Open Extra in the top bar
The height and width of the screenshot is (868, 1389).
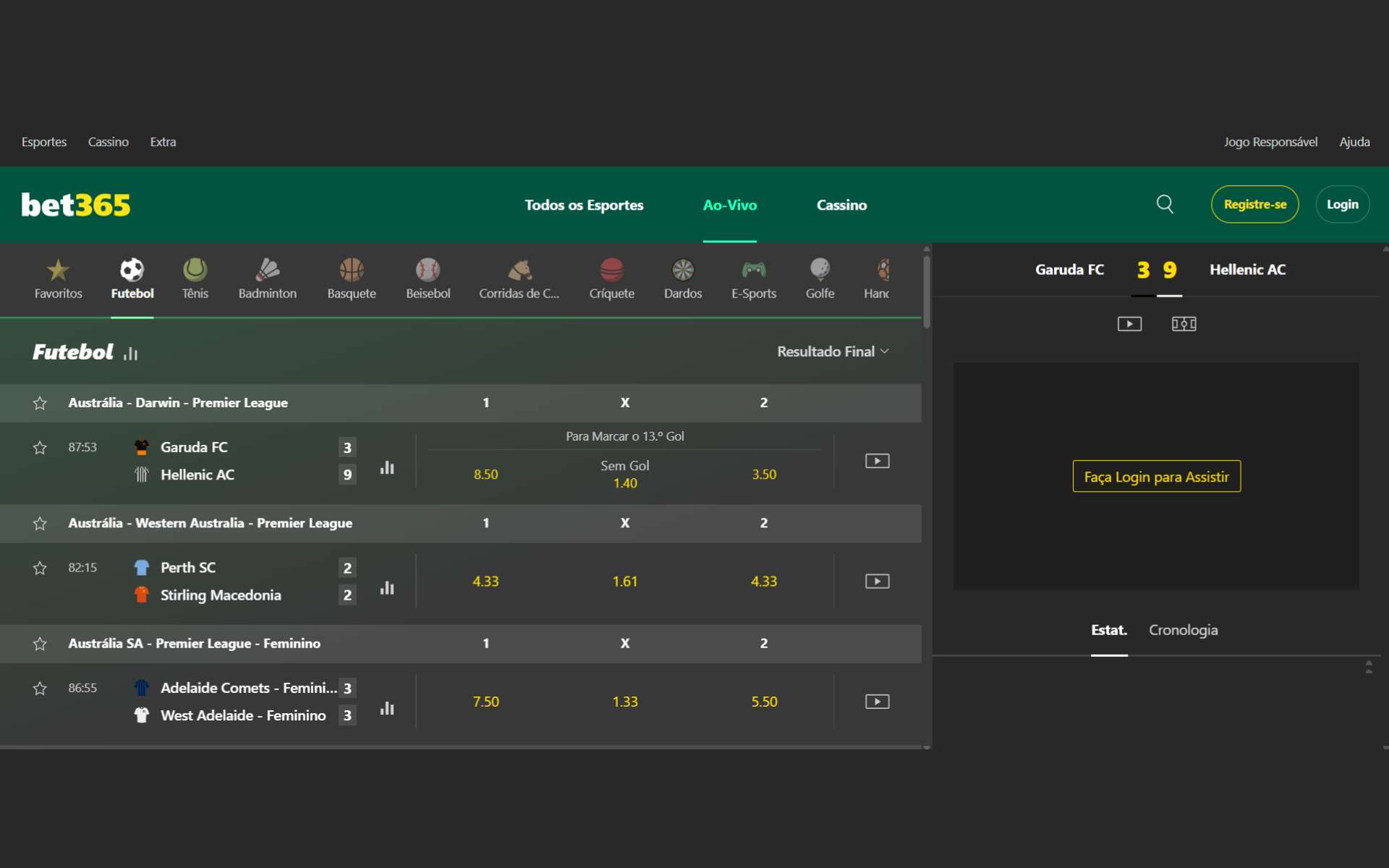tap(163, 142)
